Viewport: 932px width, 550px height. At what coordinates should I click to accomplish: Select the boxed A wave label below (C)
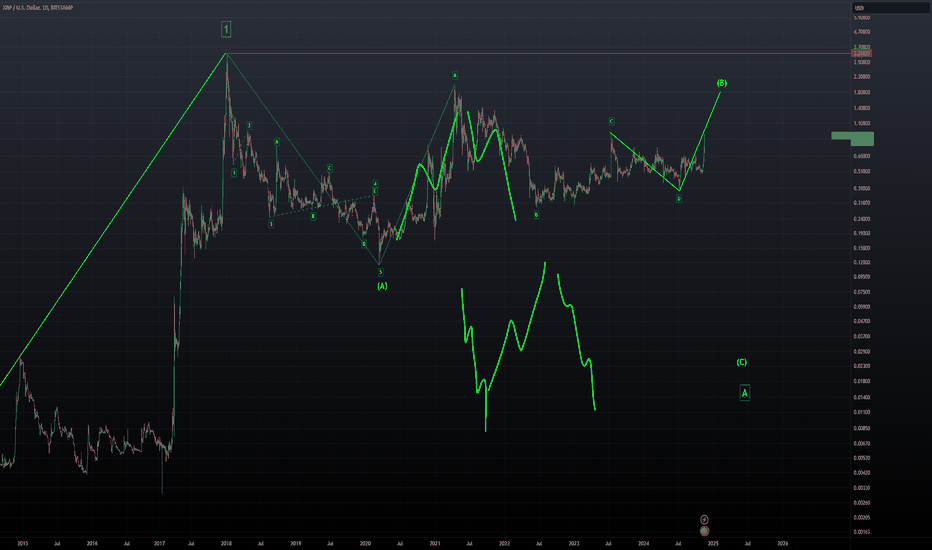tap(745, 392)
